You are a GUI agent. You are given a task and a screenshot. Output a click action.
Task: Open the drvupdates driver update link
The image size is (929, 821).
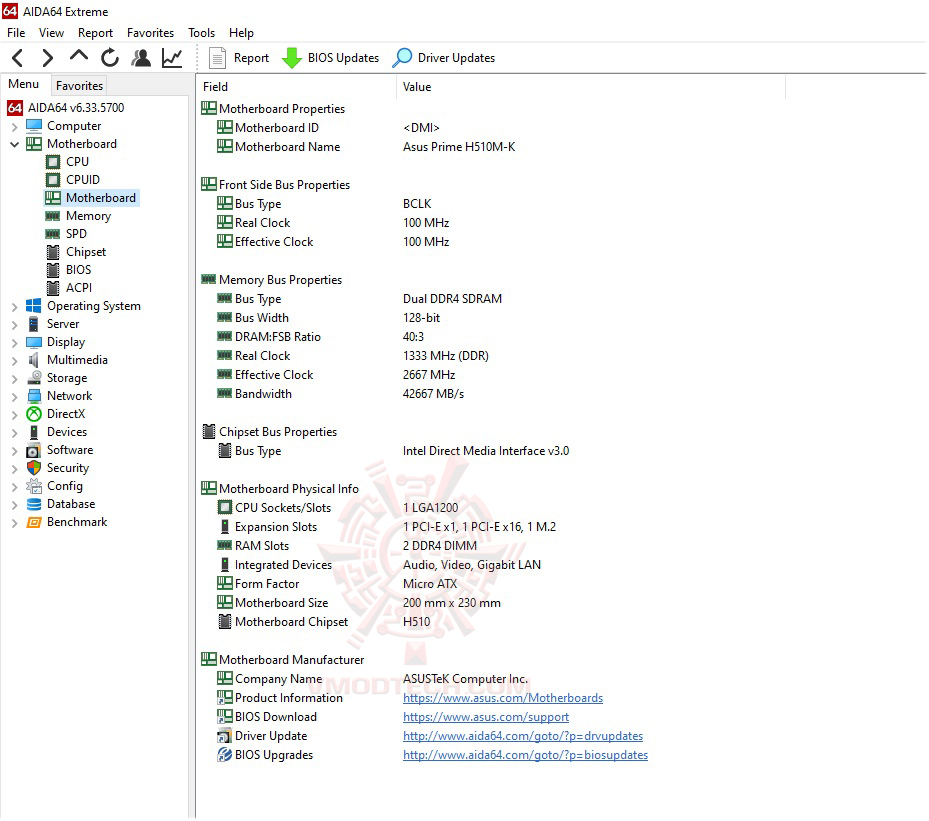click(523, 736)
